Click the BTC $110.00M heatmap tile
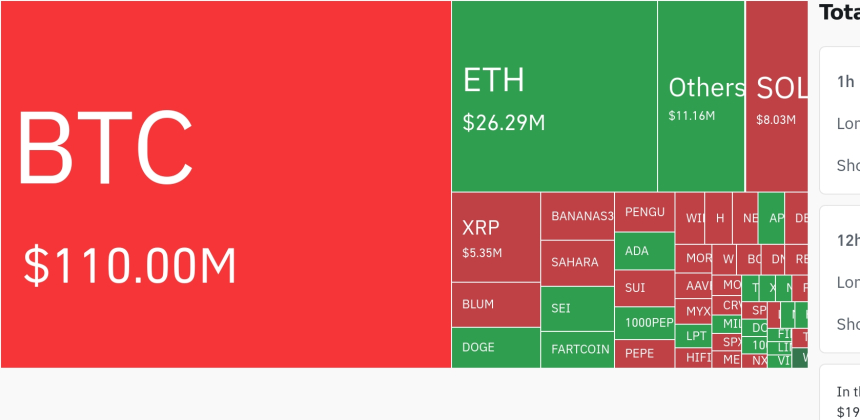Image resolution: width=860 pixels, height=420 pixels. point(226,184)
